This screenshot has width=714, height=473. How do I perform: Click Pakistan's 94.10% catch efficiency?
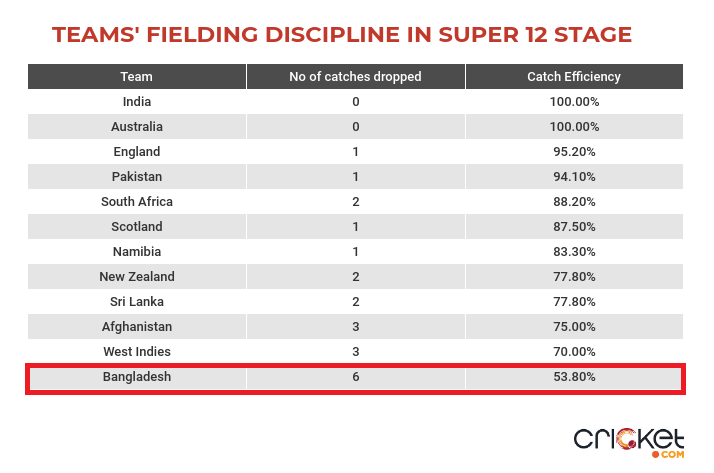[574, 177]
